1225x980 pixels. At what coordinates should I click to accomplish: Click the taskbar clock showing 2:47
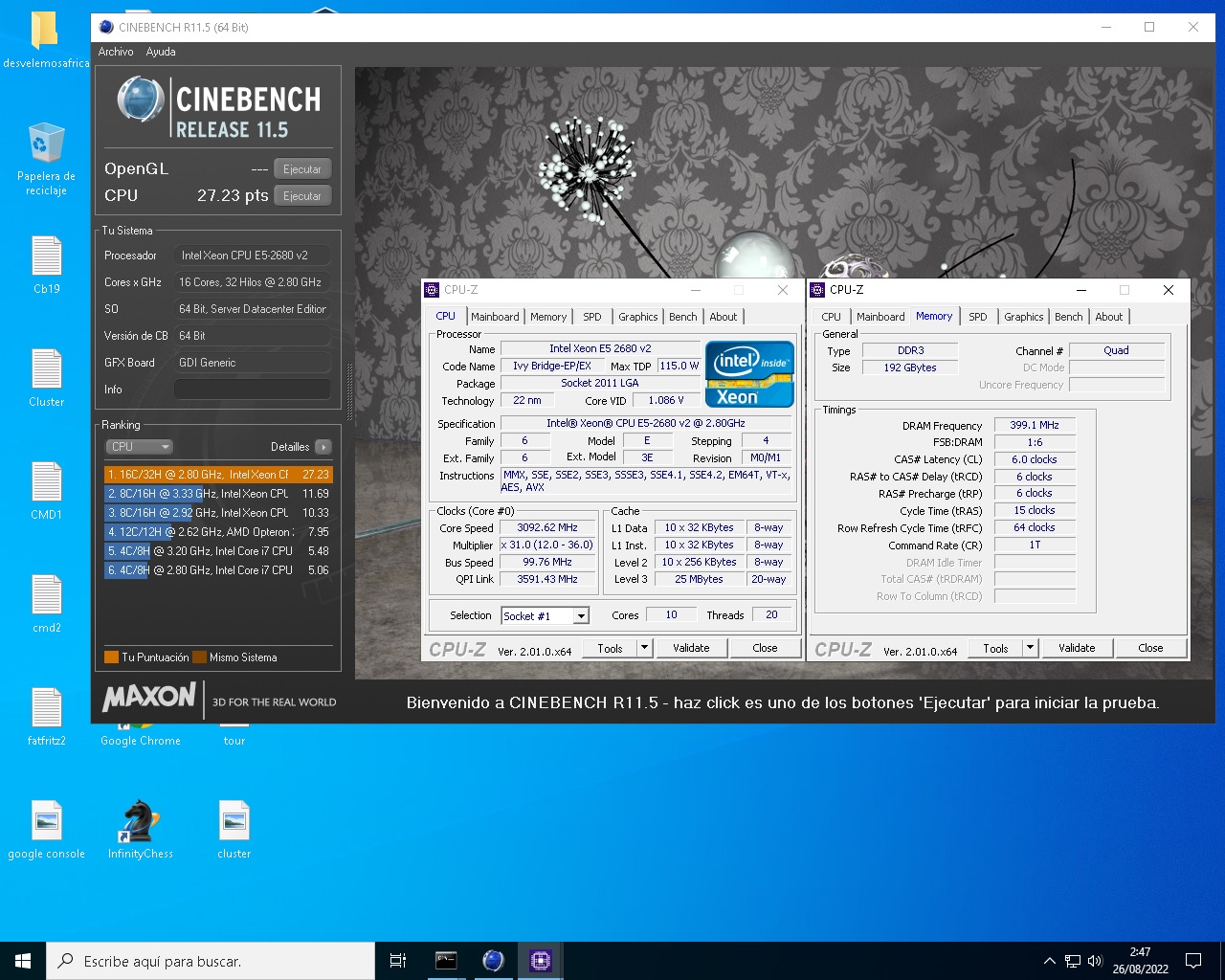(1140, 961)
